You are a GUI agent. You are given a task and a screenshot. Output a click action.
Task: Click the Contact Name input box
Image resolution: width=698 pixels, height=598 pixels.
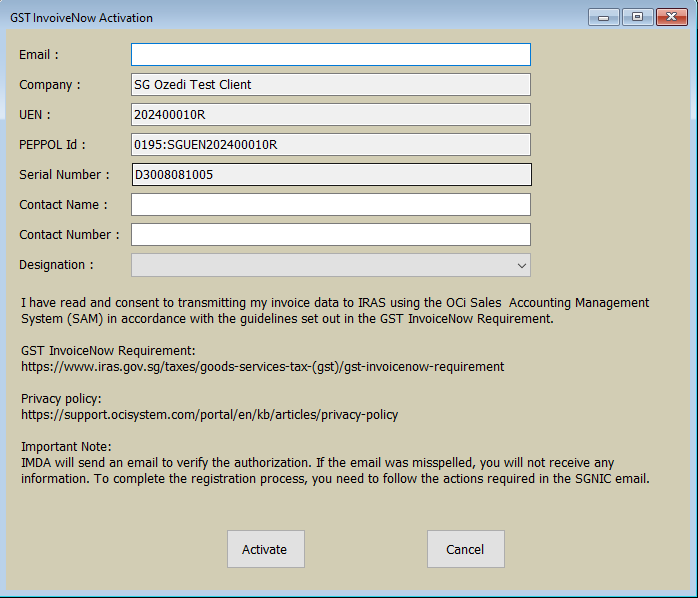[x=330, y=205]
